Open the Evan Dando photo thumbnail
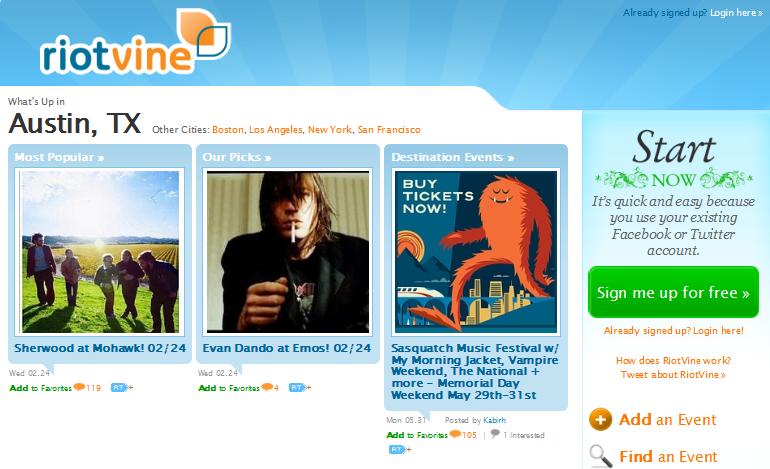 (288, 251)
